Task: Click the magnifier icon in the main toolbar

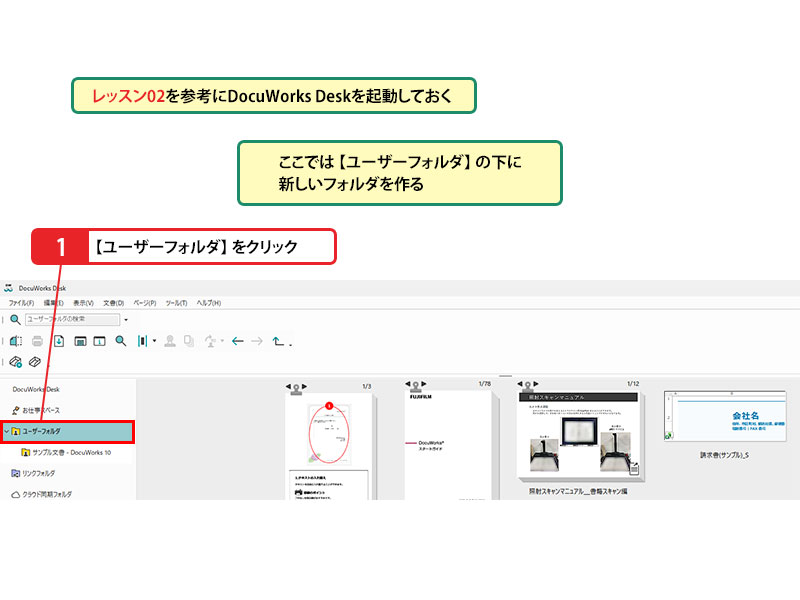Action: [120, 341]
